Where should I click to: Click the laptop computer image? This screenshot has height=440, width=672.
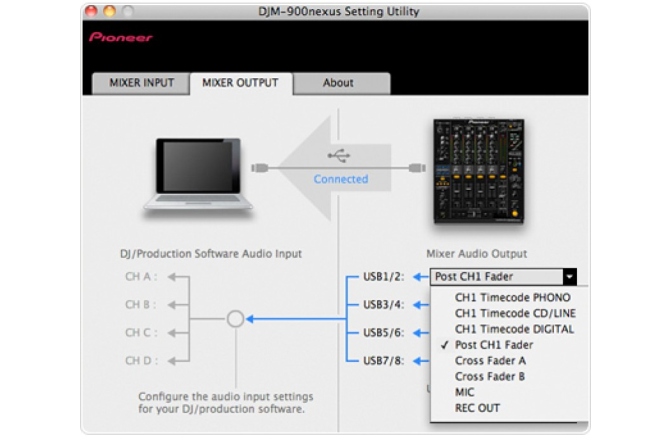click(198, 174)
